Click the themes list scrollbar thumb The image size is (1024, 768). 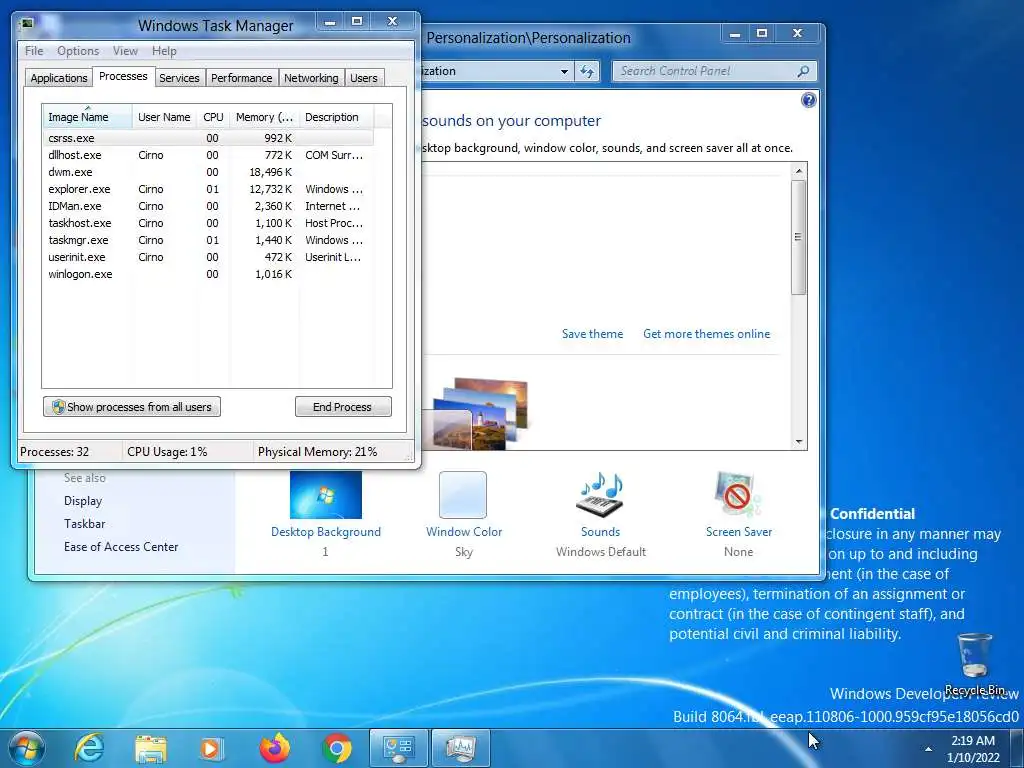[x=798, y=237]
